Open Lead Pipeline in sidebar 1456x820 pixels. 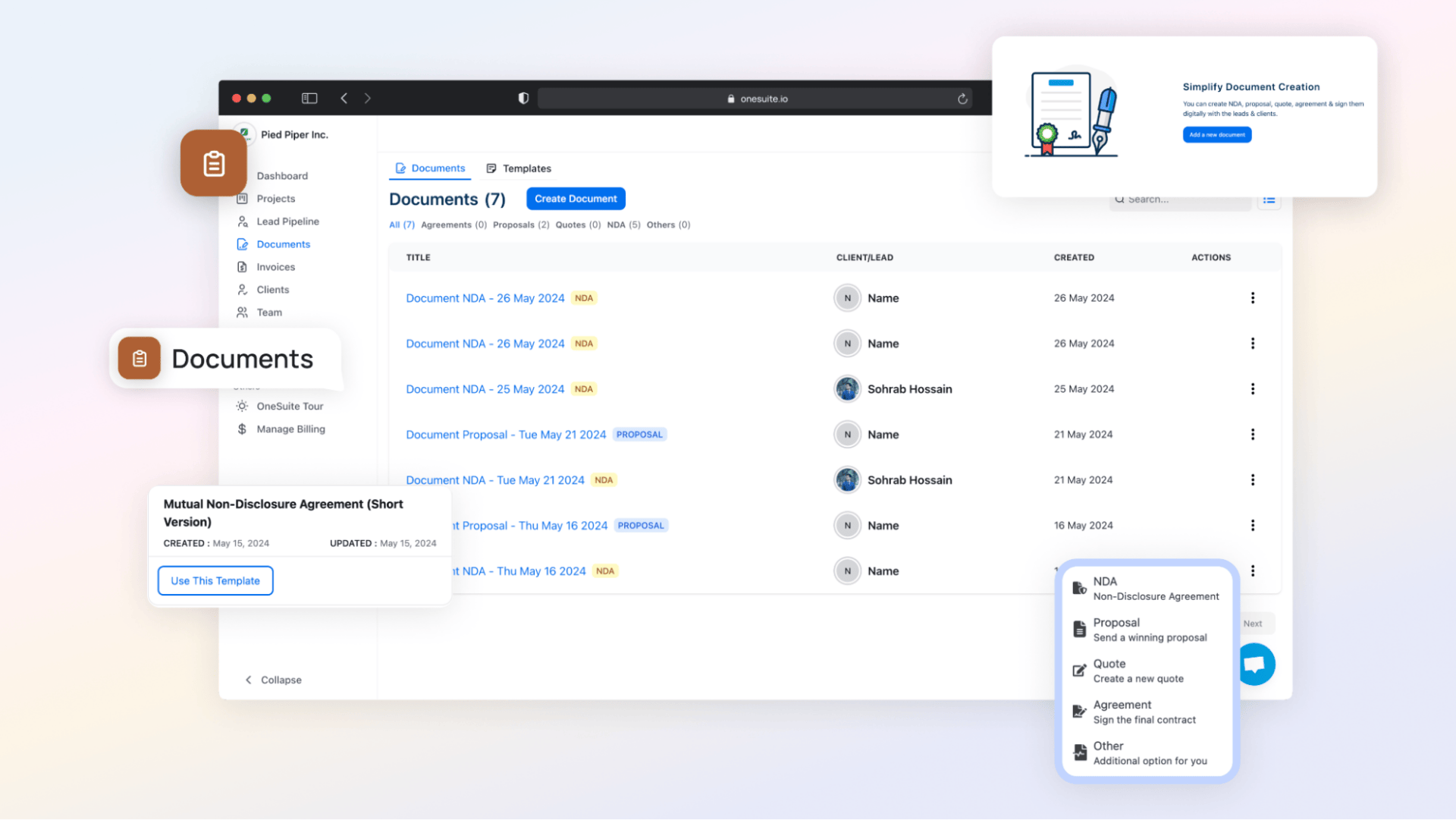click(287, 221)
